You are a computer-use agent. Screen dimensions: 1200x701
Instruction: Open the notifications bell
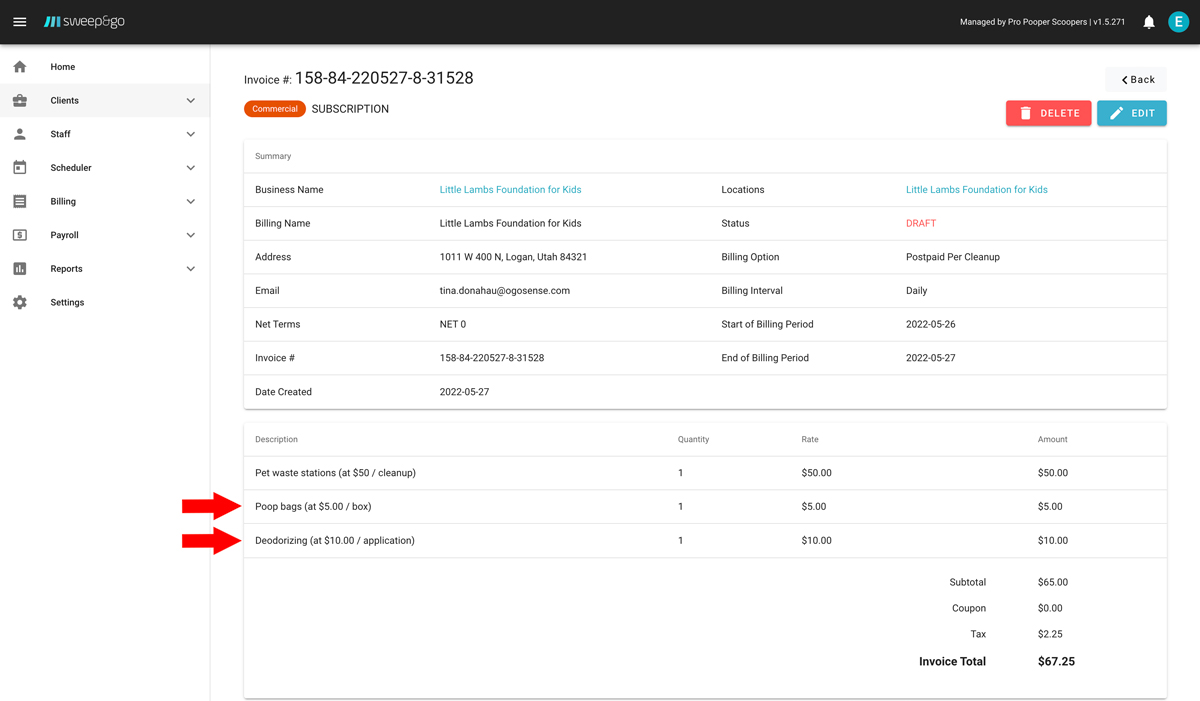[x=1148, y=21]
